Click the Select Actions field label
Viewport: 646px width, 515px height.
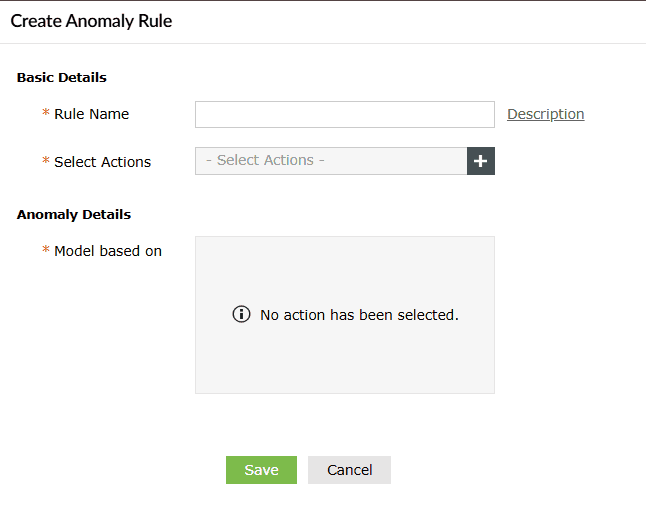click(102, 161)
